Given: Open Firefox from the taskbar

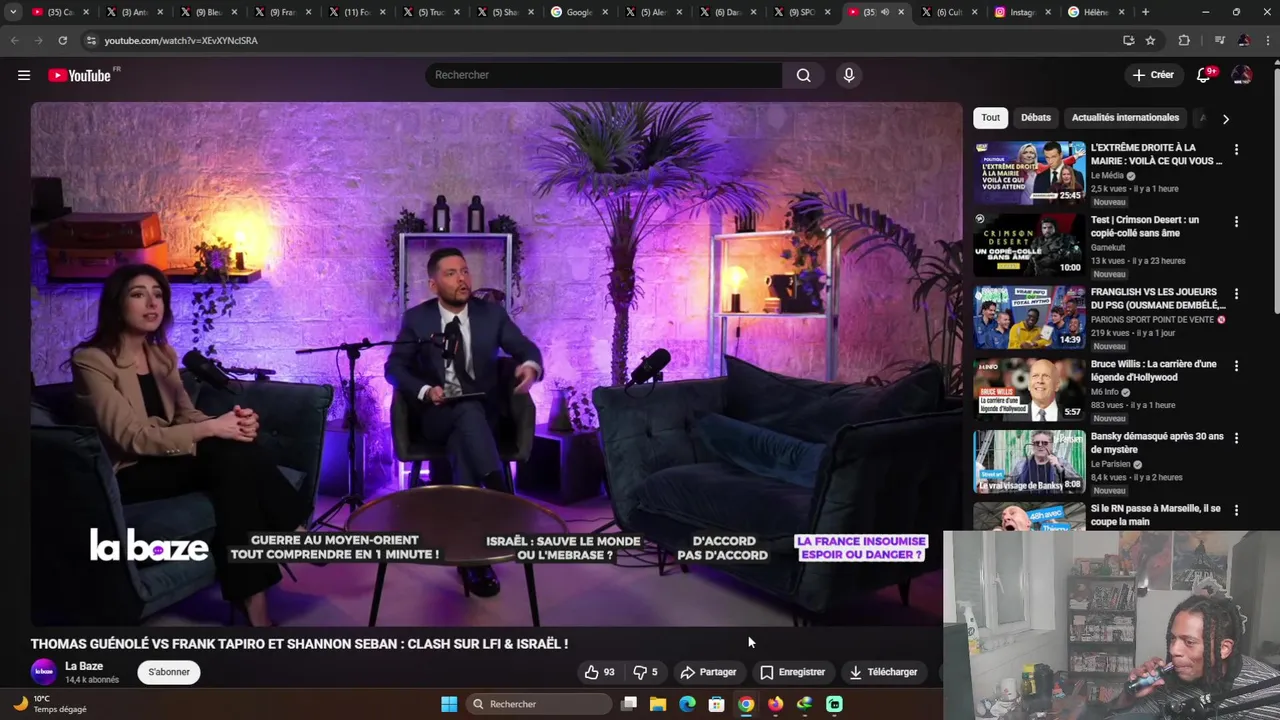Looking at the screenshot, I should (x=775, y=704).
